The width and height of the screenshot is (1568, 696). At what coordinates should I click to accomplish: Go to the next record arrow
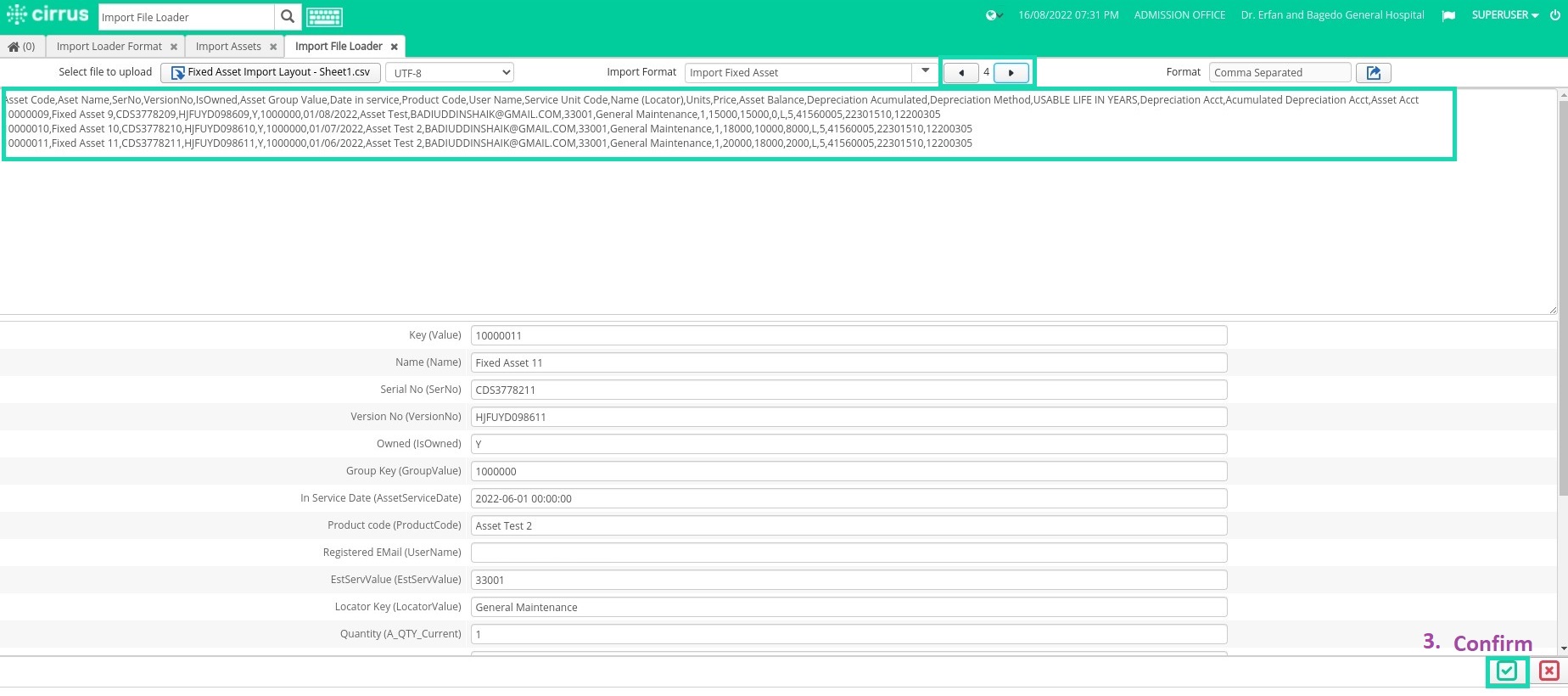tap(1011, 73)
